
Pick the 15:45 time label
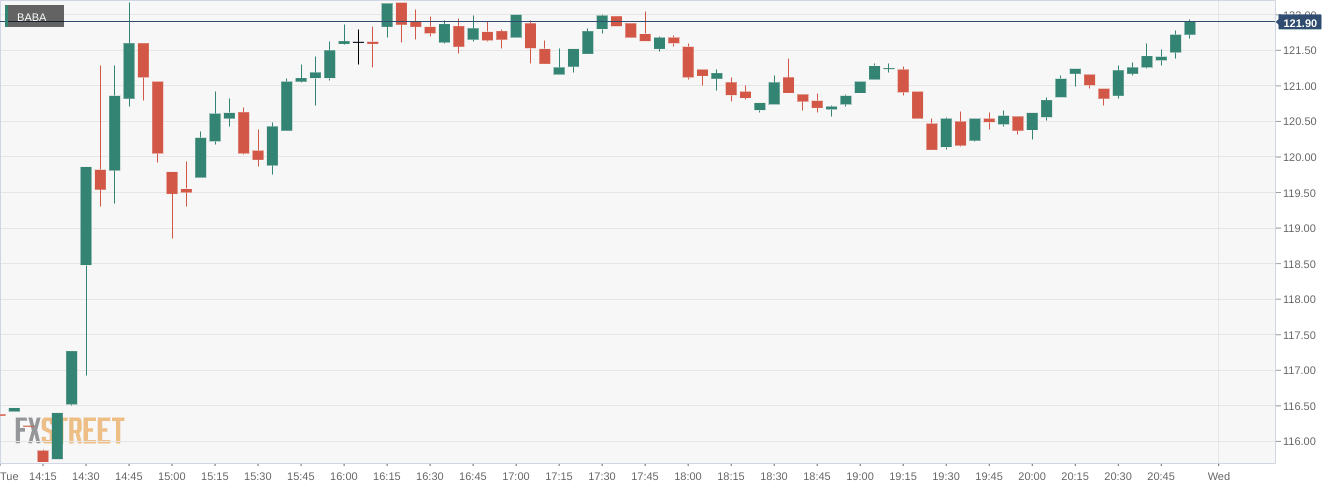tap(301, 476)
